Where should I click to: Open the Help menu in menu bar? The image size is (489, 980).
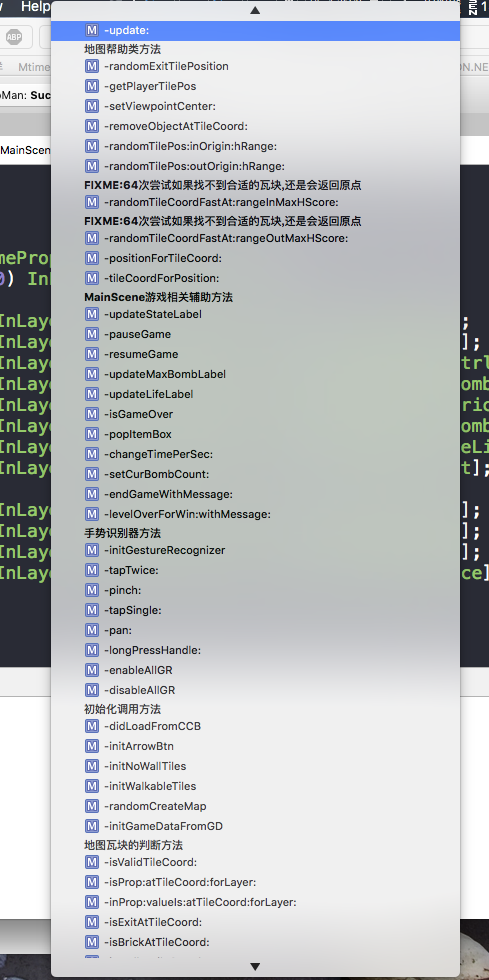34,7
